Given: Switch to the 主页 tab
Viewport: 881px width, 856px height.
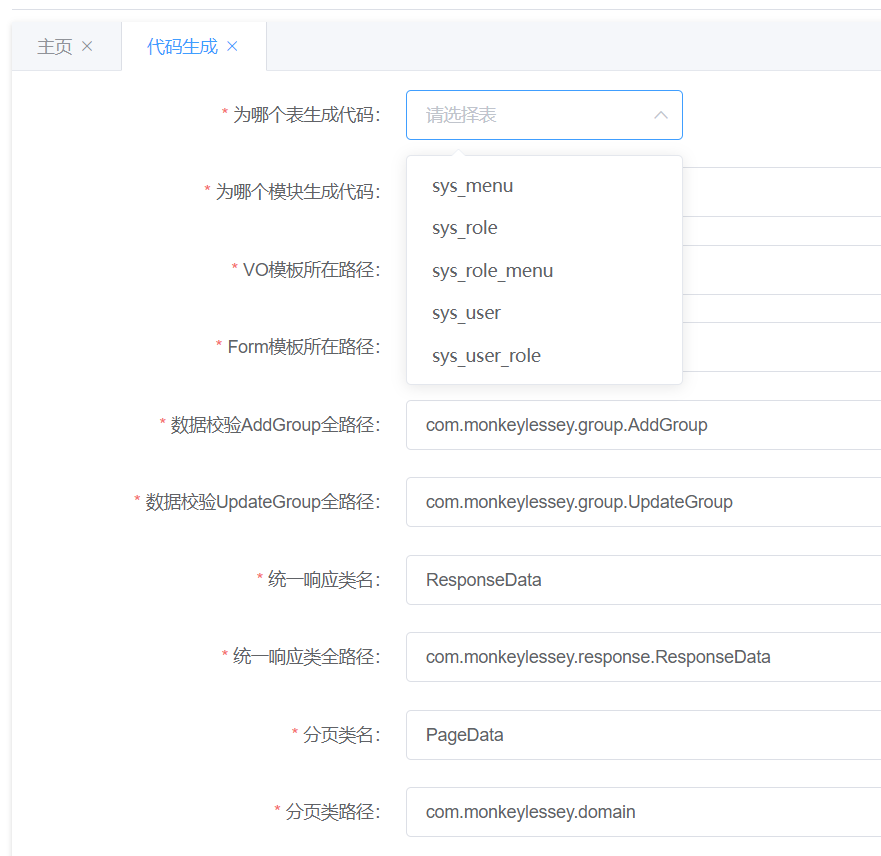Looking at the screenshot, I should point(54,47).
